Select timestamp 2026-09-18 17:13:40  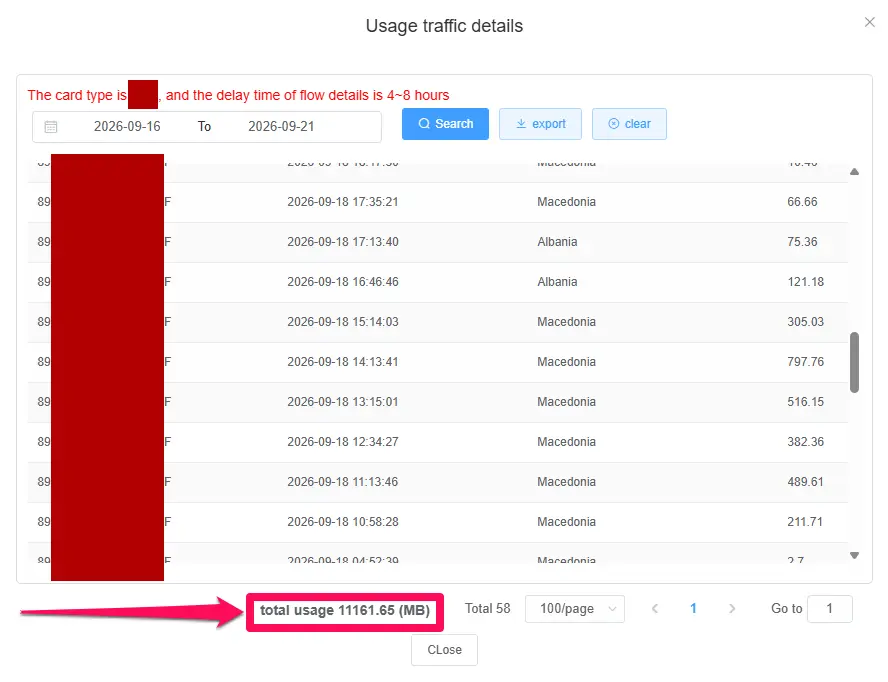343,242
